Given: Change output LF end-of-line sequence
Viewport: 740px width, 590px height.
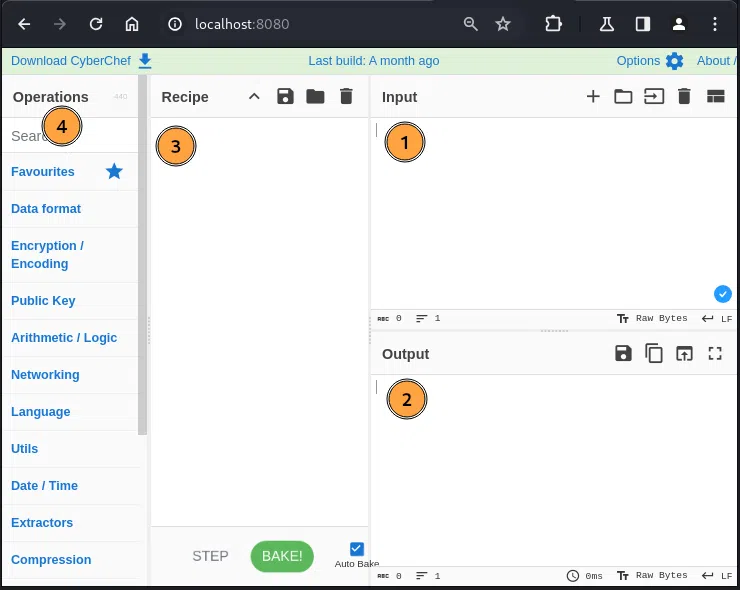Looking at the screenshot, I should [717, 575].
